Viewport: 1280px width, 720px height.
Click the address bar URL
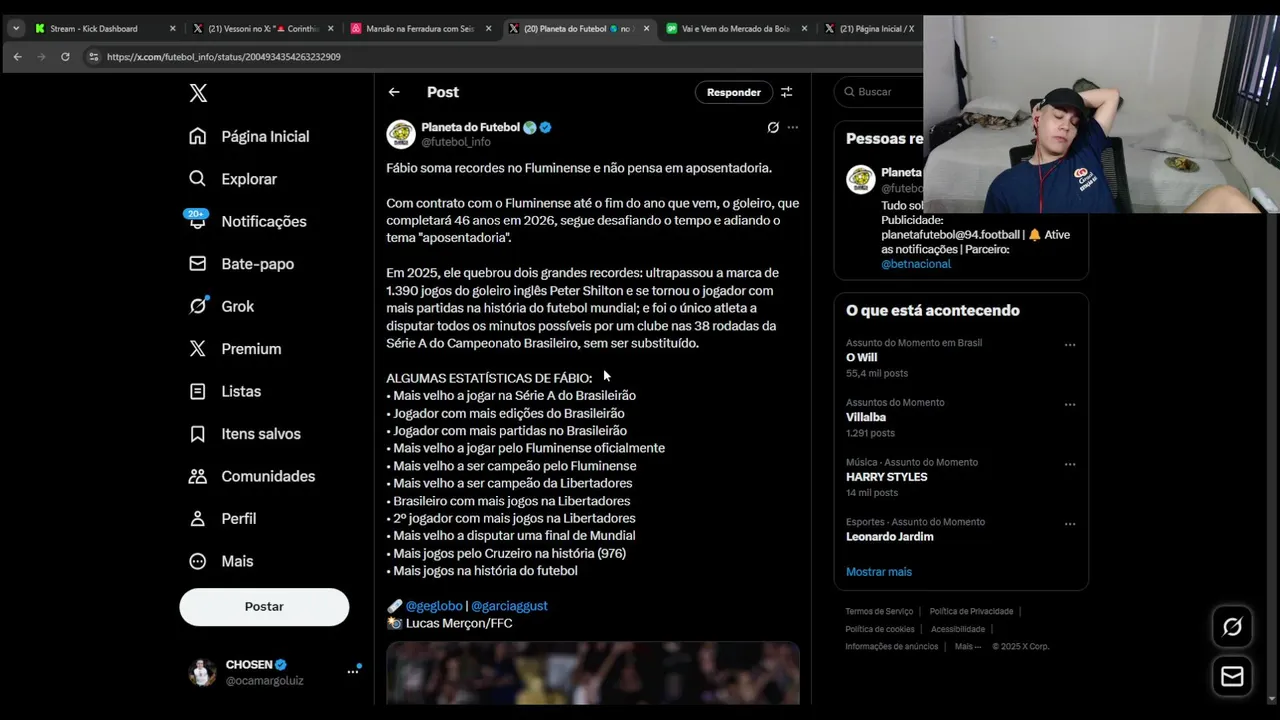point(224,57)
